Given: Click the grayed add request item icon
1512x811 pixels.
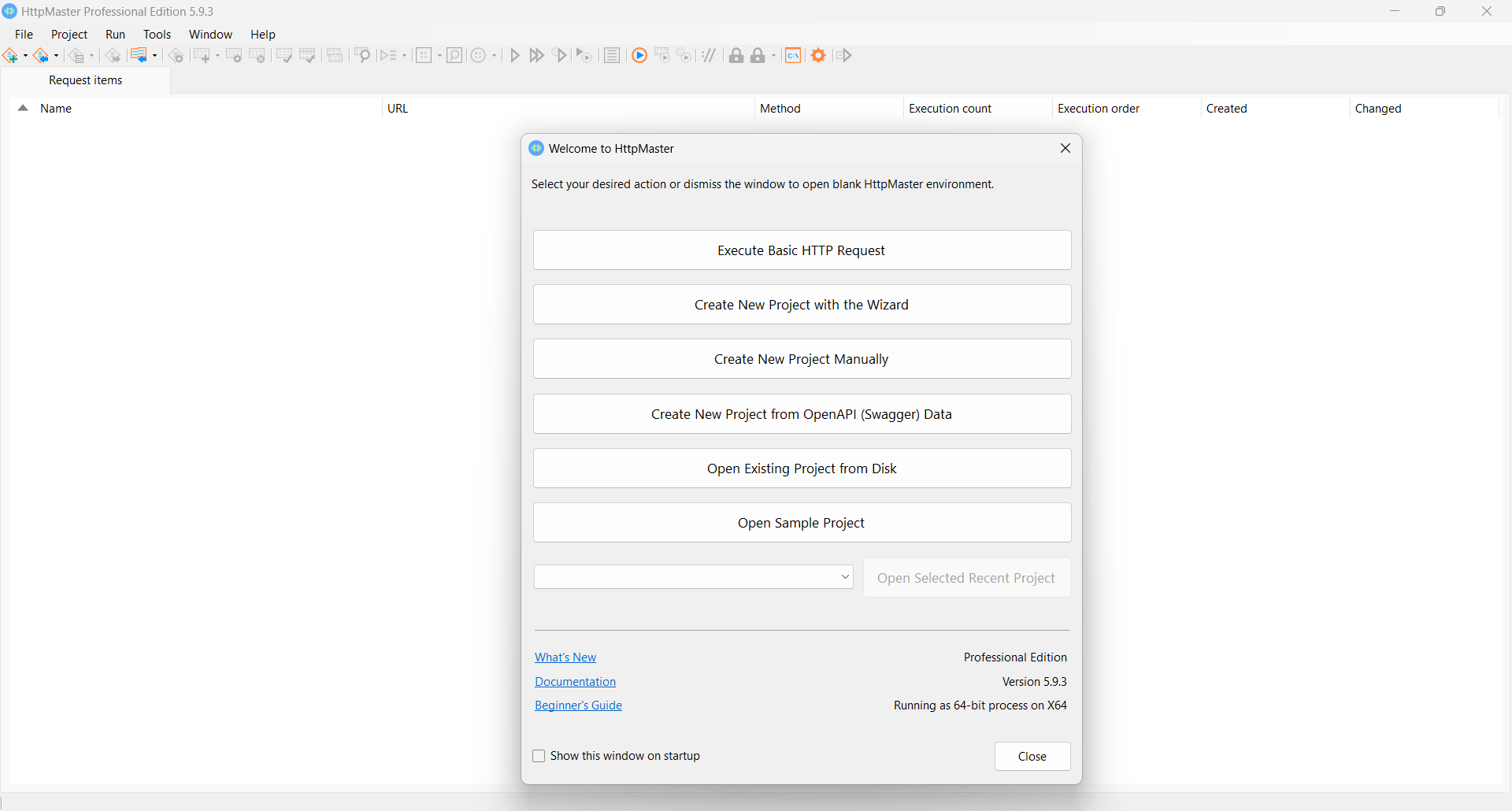Looking at the screenshot, I should [202, 55].
